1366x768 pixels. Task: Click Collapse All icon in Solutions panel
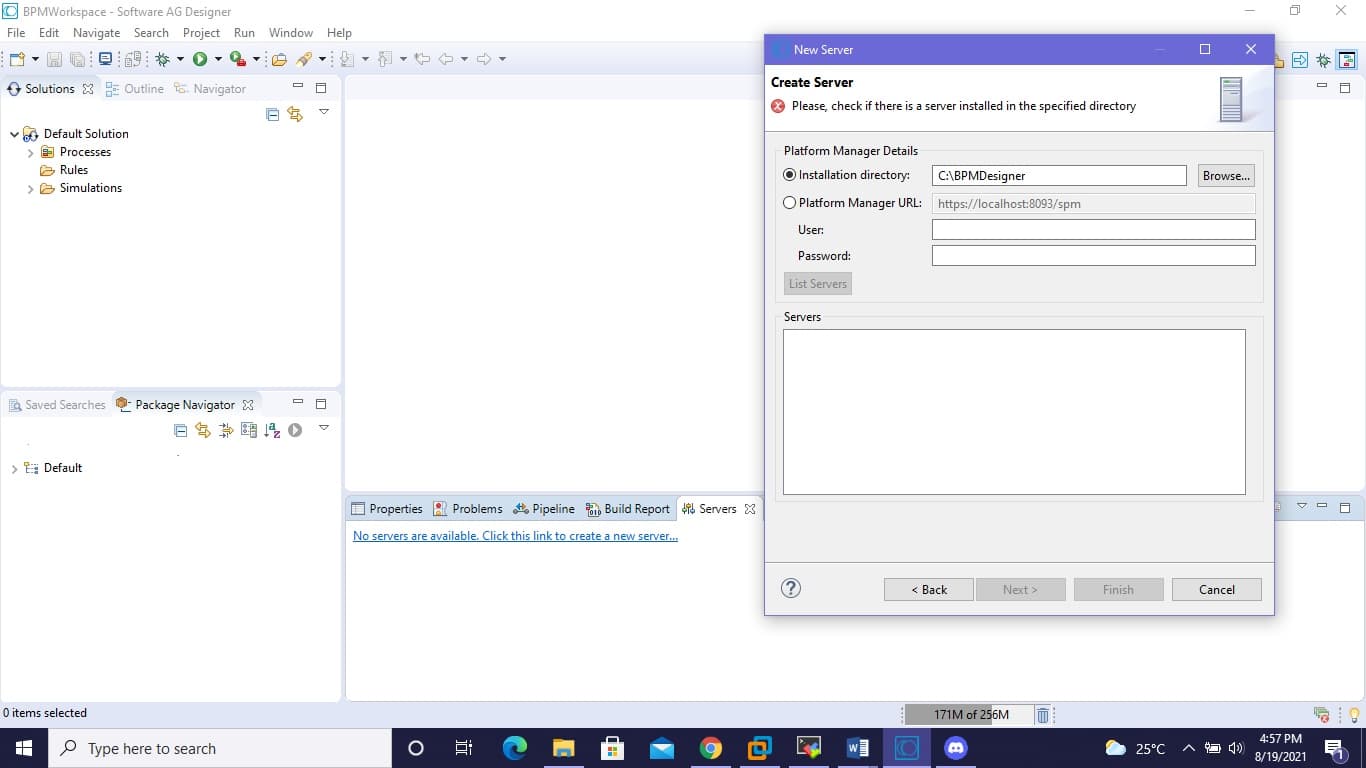tap(272, 114)
